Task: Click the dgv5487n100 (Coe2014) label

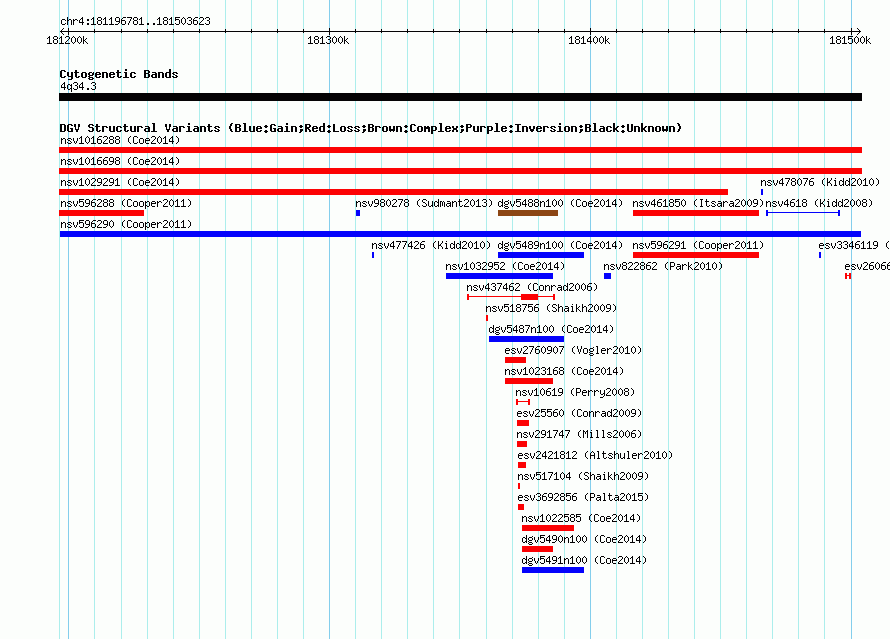Action: pyautogui.click(x=551, y=329)
